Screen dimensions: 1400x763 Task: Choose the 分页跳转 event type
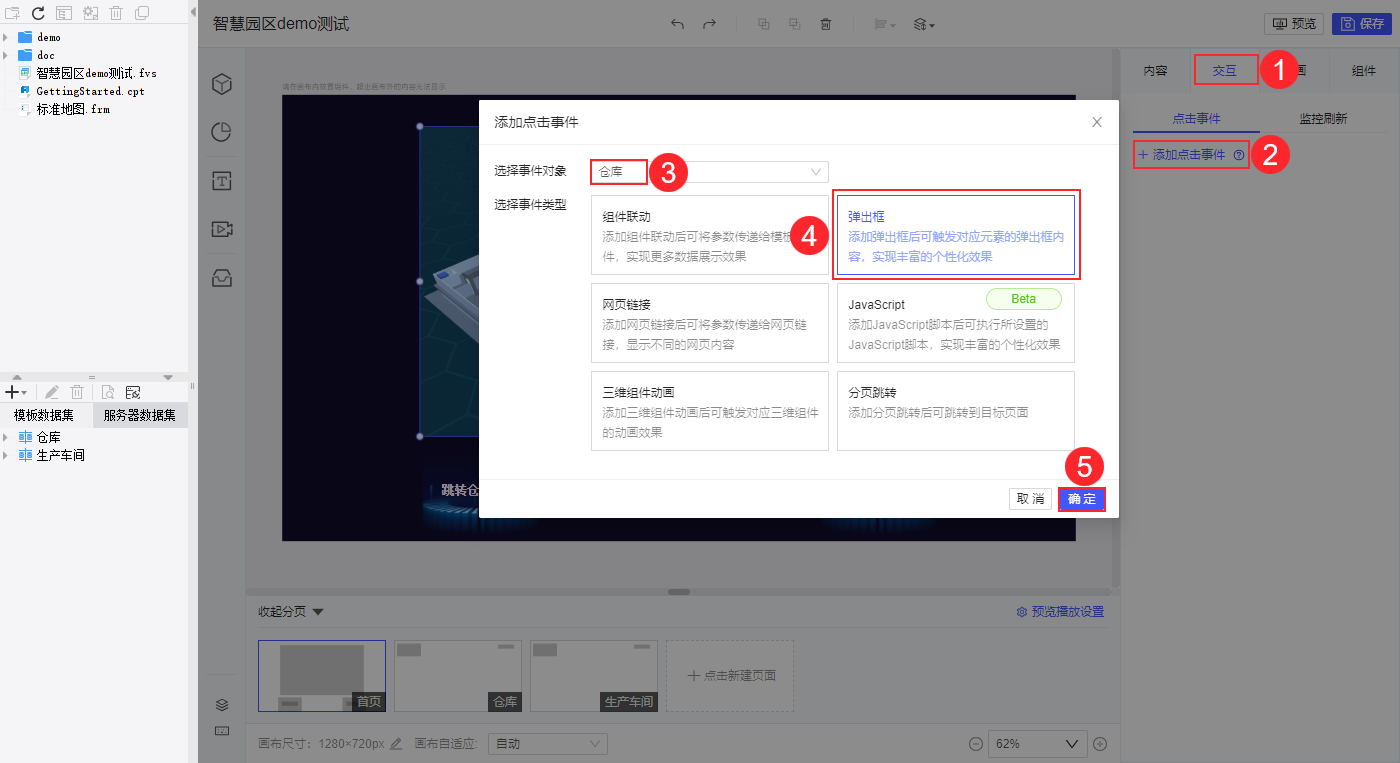coord(956,411)
